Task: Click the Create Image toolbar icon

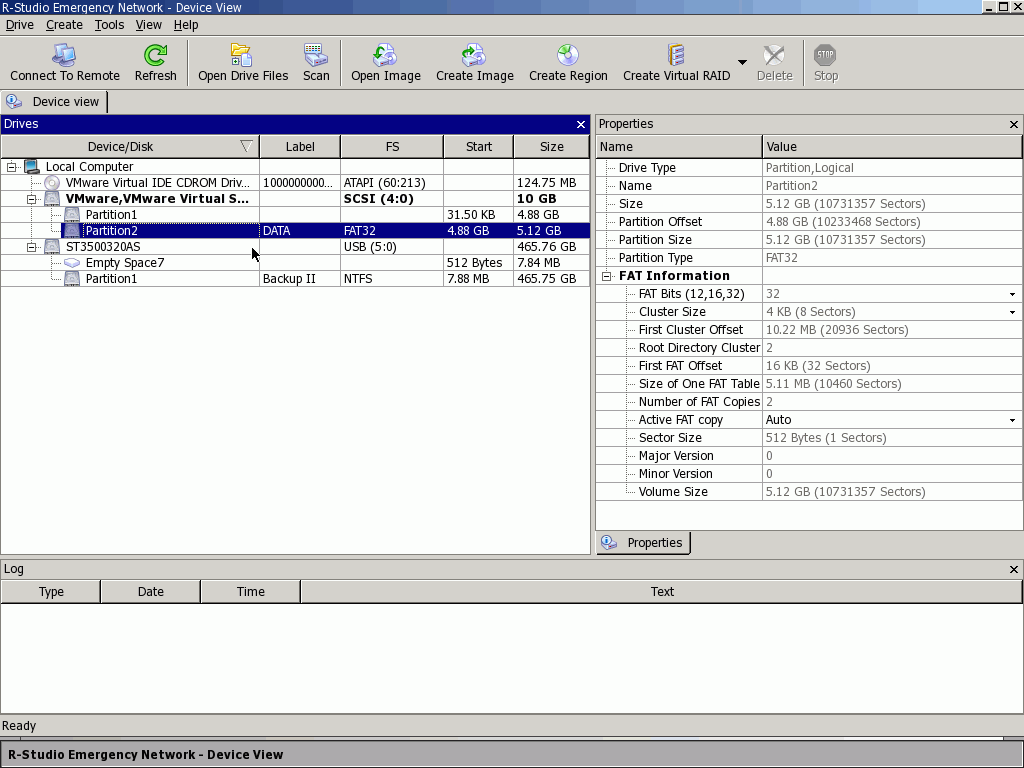Action: point(474,56)
